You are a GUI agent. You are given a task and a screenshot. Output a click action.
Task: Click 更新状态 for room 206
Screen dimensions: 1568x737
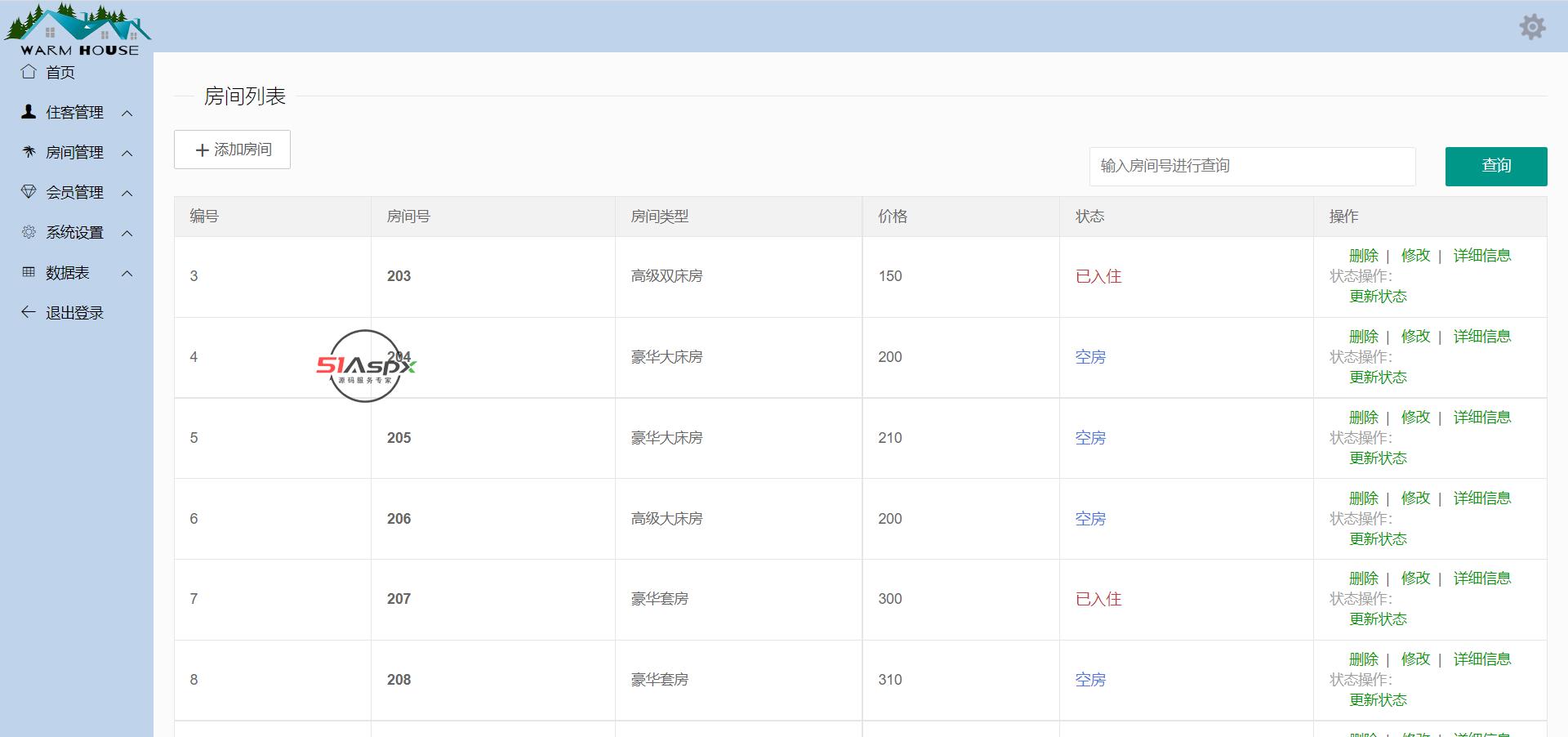coord(1379,539)
